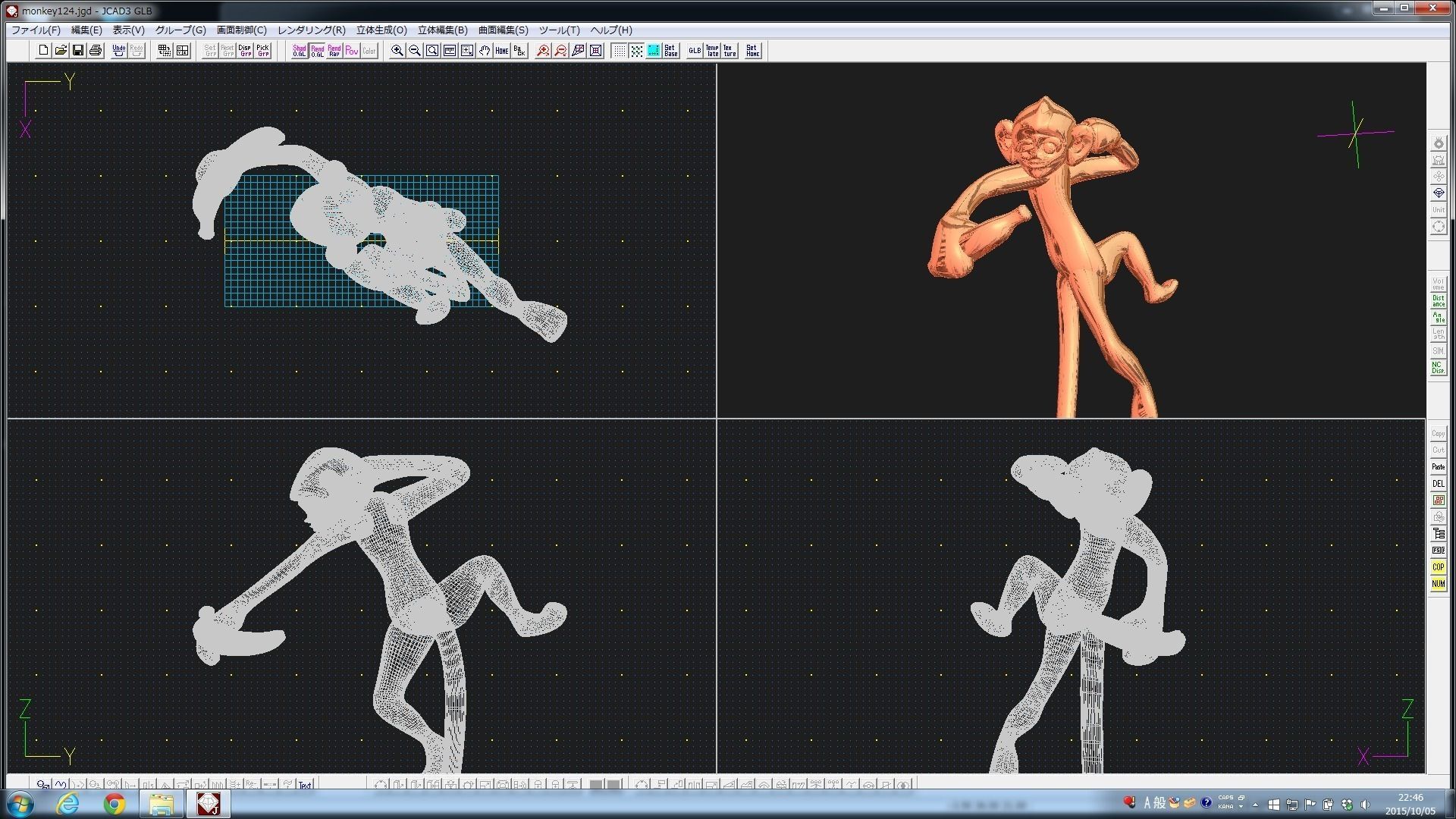Viewport: 1456px width, 819px height.
Task: Select the hand pan tool
Action: tap(485, 51)
